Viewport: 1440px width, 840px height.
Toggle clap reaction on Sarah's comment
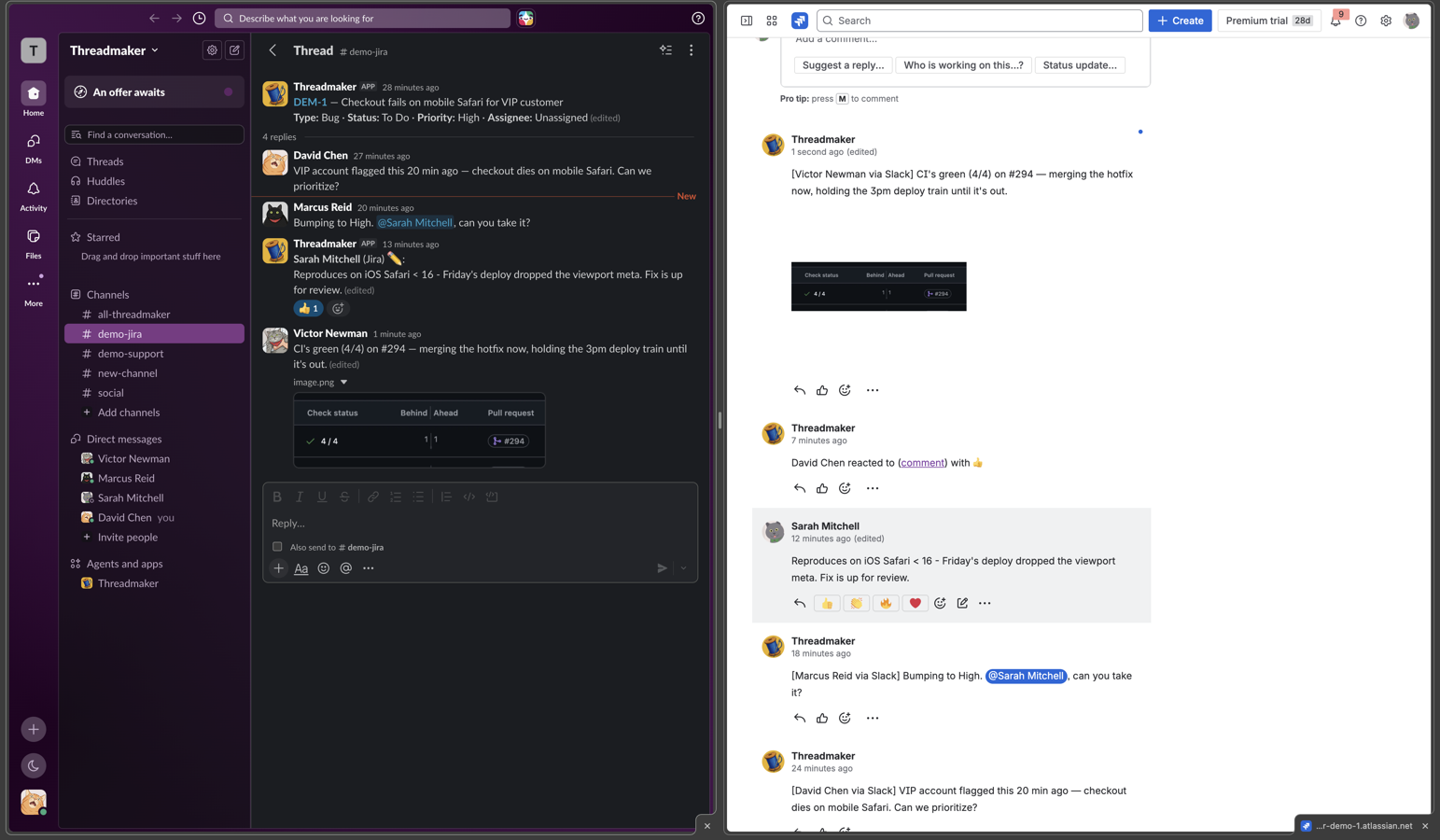tap(856, 603)
